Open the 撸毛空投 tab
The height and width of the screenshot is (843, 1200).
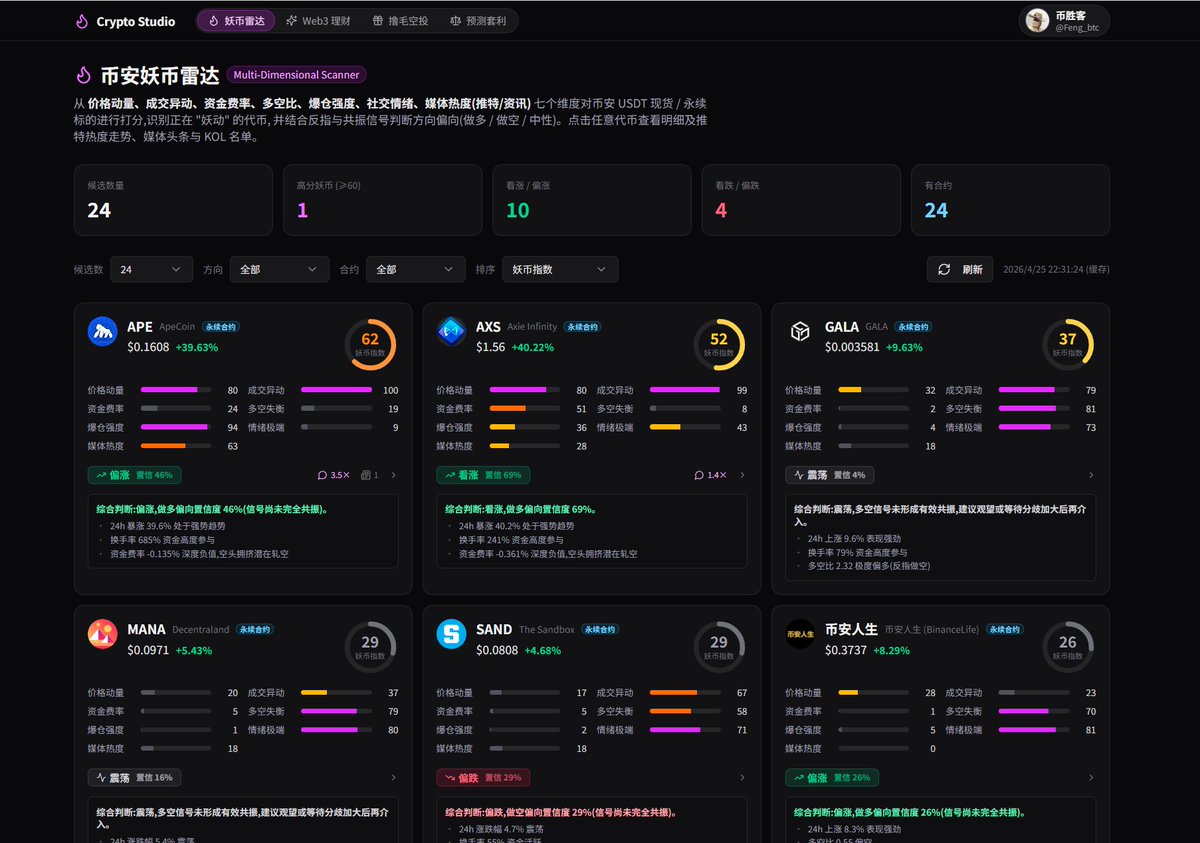pyautogui.click(x=400, y=21)
